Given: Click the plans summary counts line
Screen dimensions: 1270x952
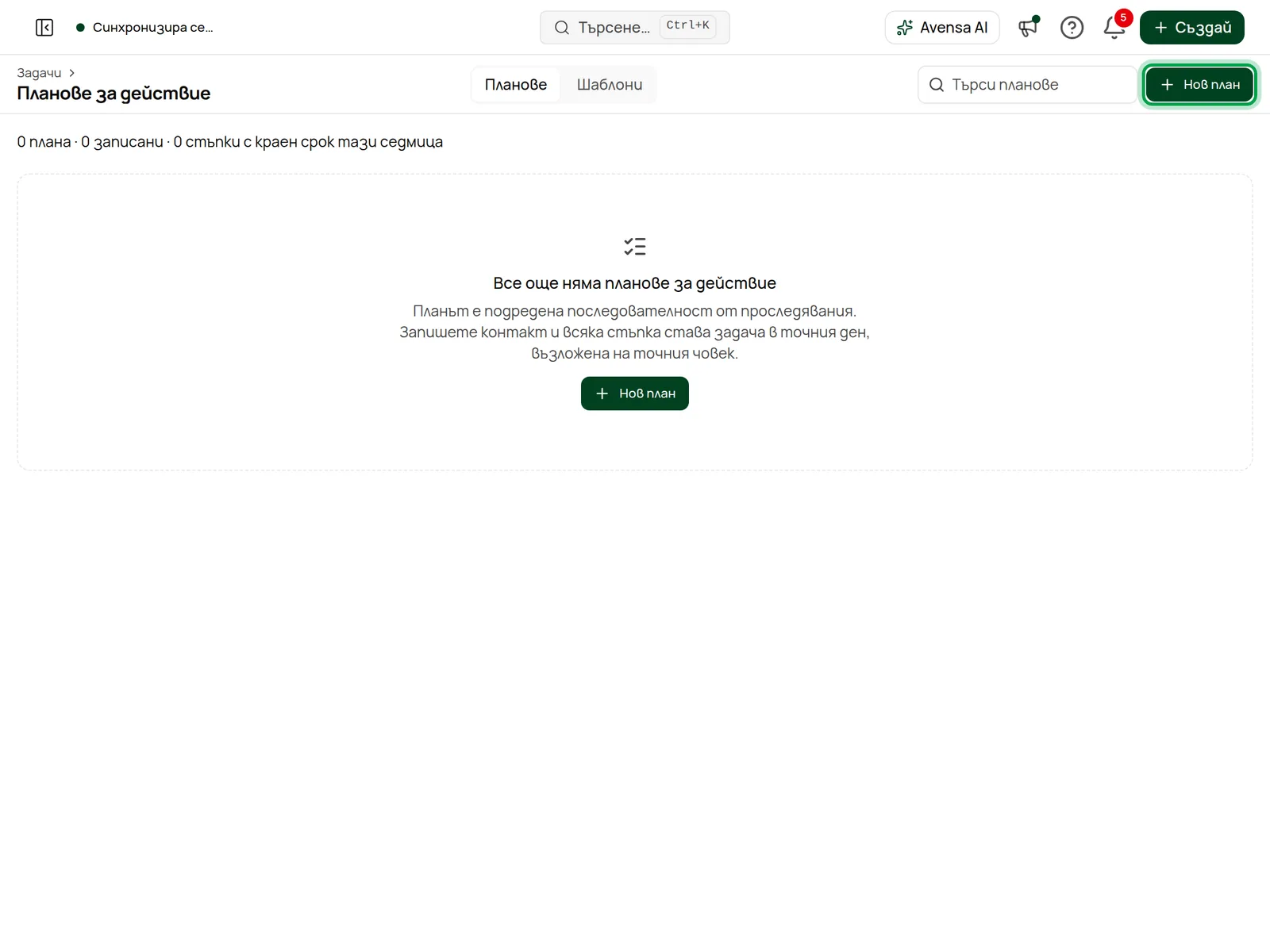Looking at the screenshot, I should click(230, 142).
